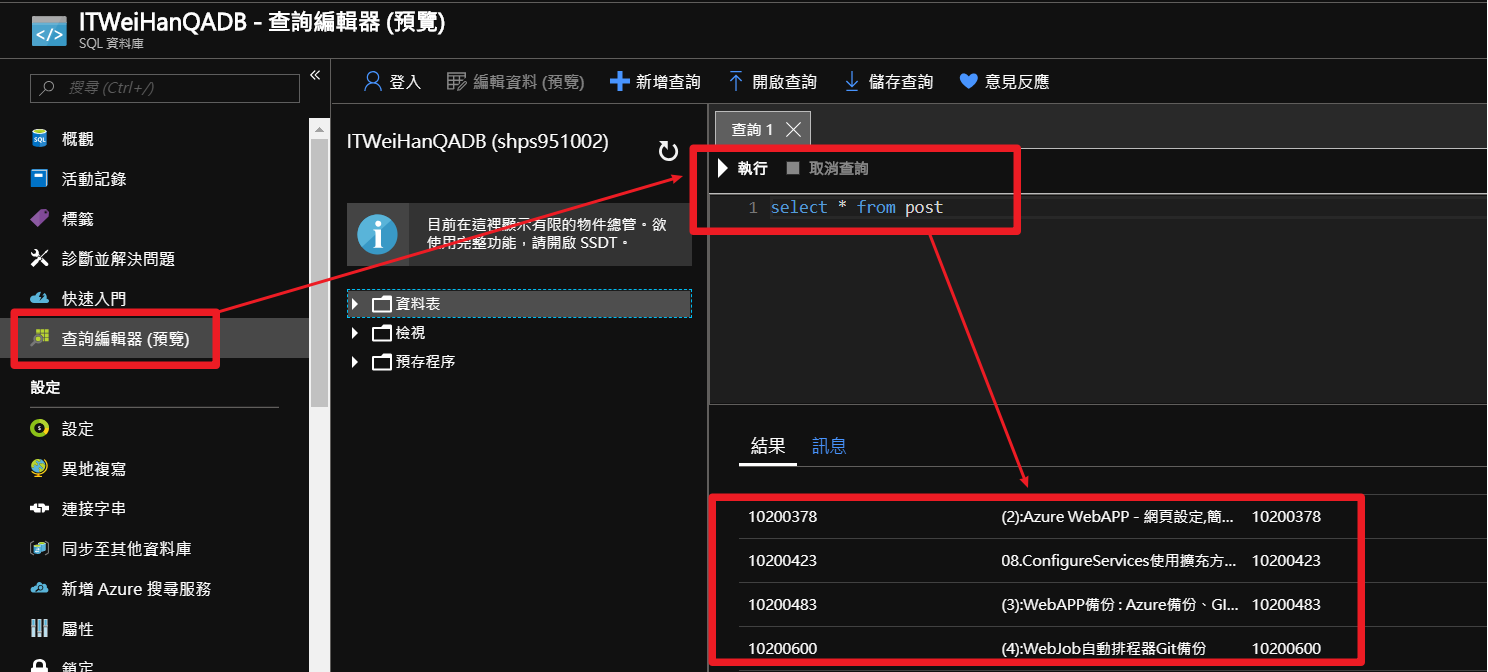Open 快速入門 quick start
This screenshot has height=672, width=1488.
point(94,299)
